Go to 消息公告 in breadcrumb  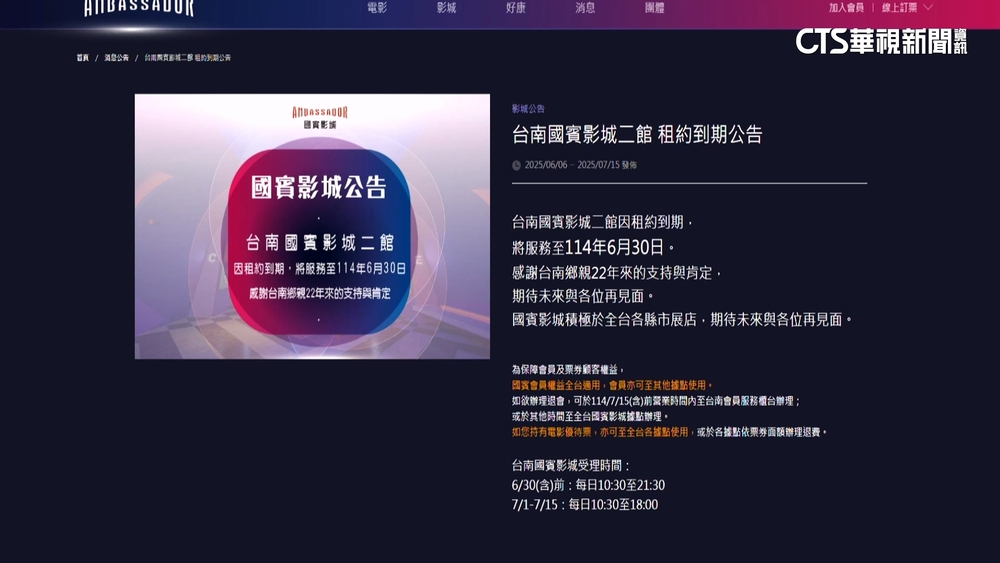[x=117, y=57]
